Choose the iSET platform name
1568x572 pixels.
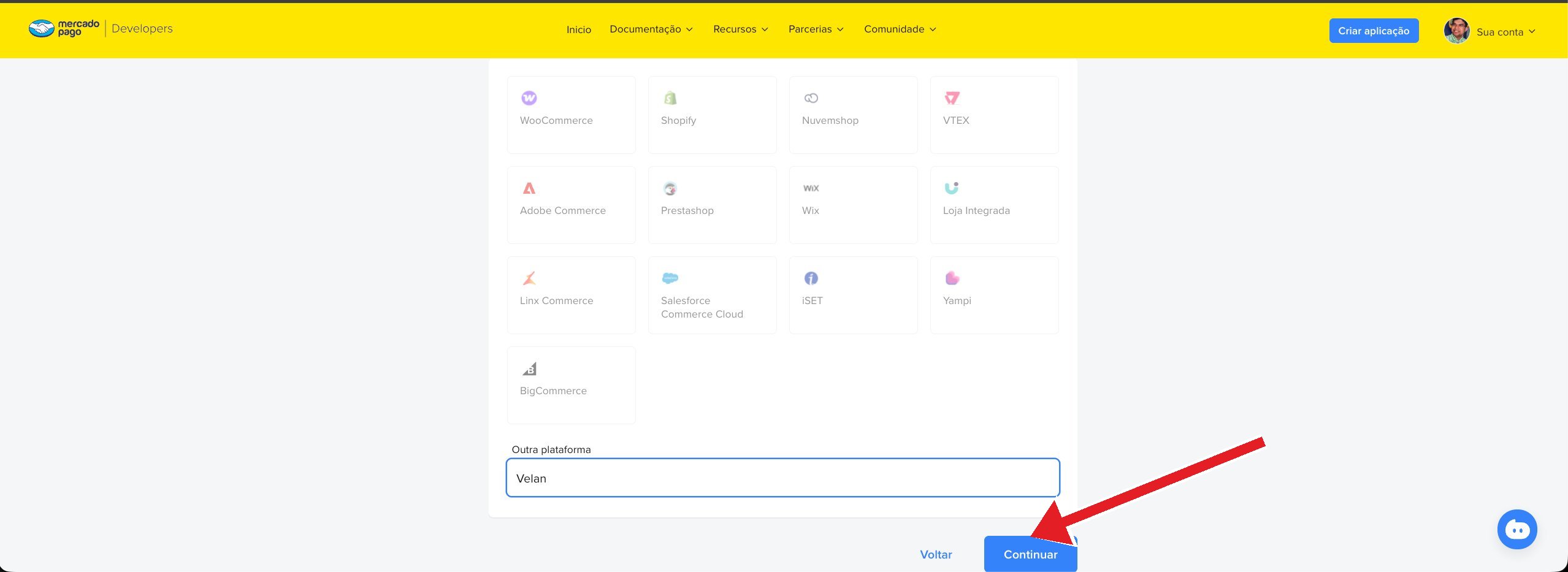(x=813, y=300)
